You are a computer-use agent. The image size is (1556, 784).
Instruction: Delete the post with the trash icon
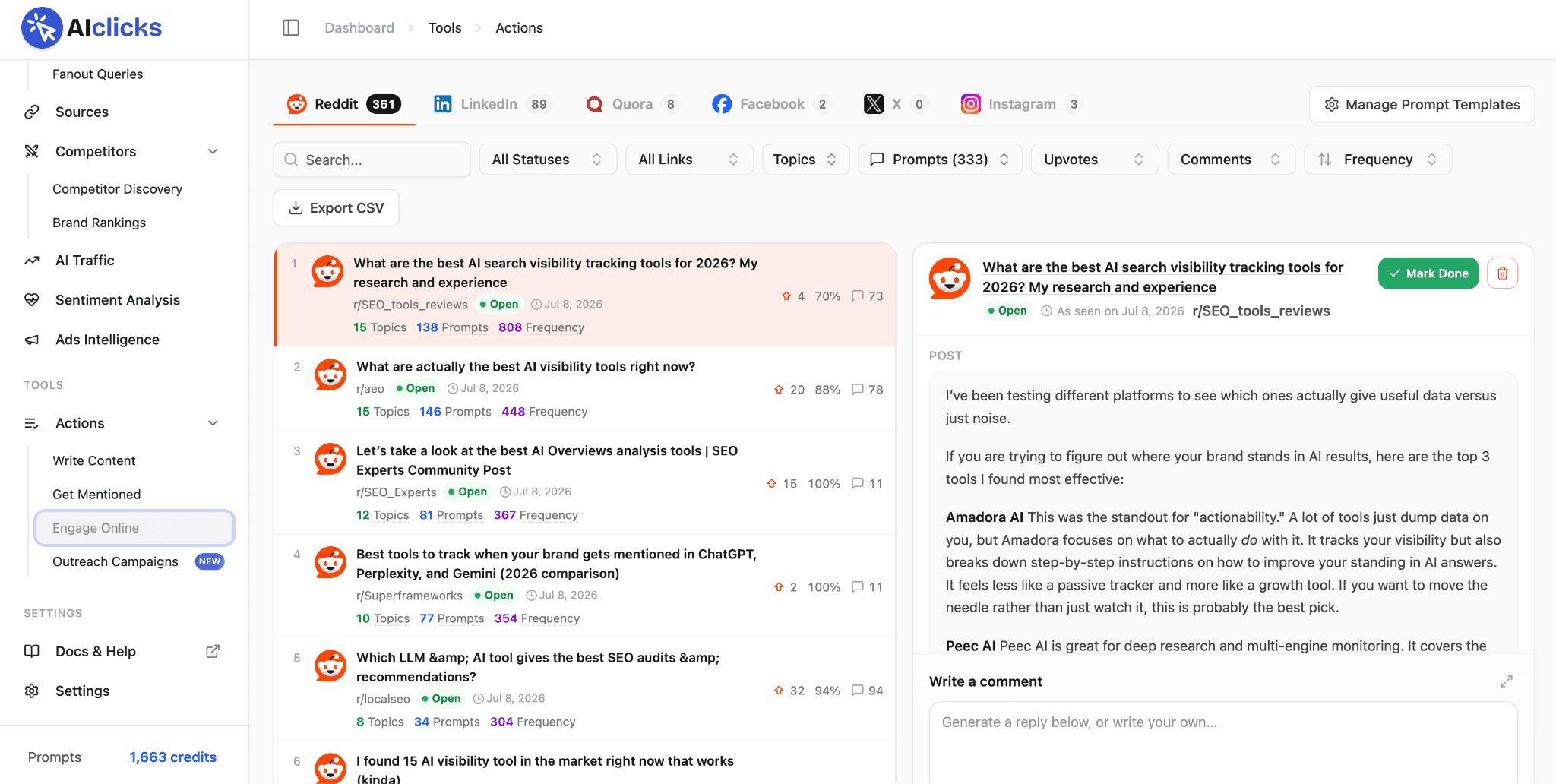coord(1502,273)
